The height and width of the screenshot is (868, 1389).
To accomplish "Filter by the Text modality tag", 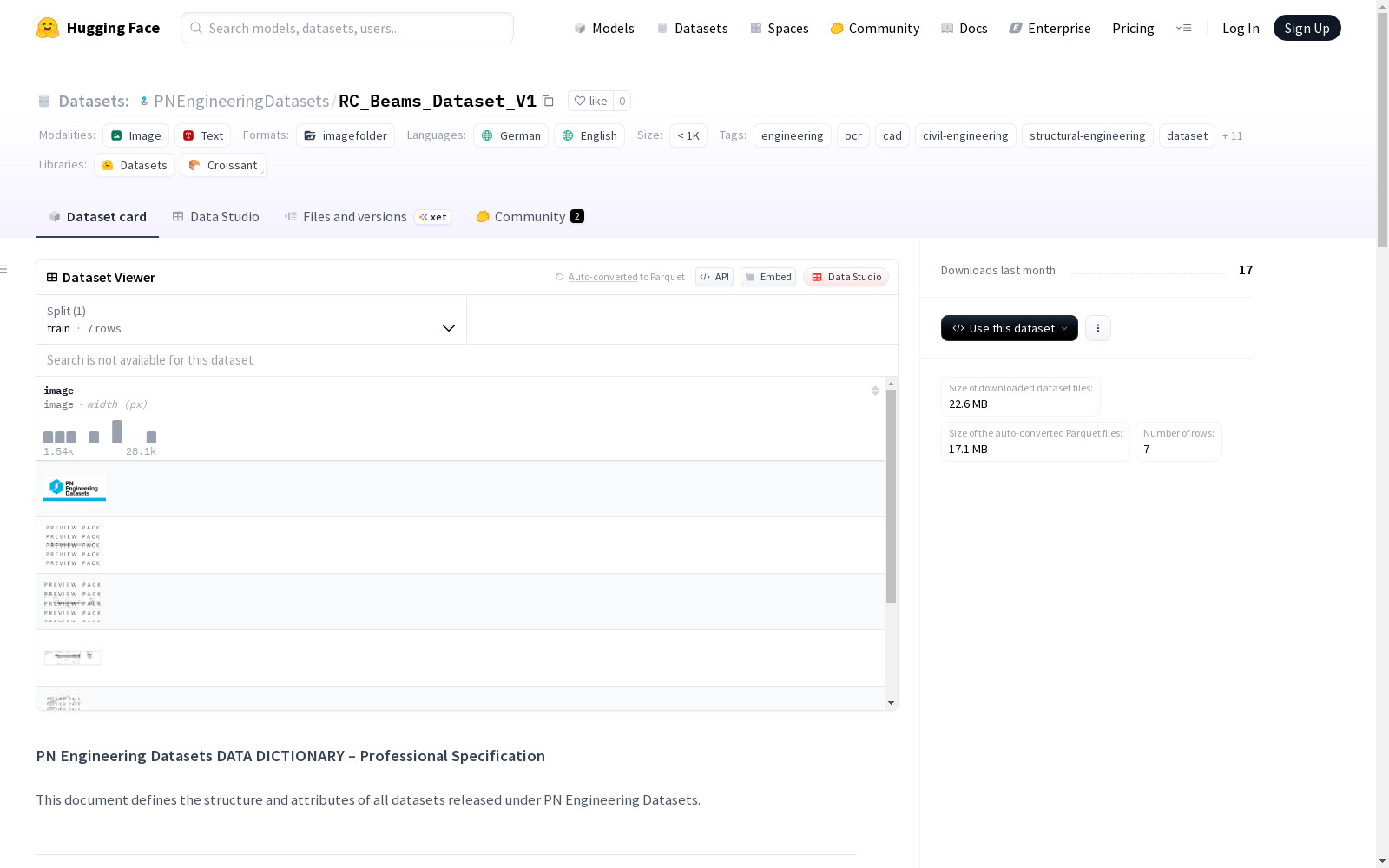I will coord(202,135).
